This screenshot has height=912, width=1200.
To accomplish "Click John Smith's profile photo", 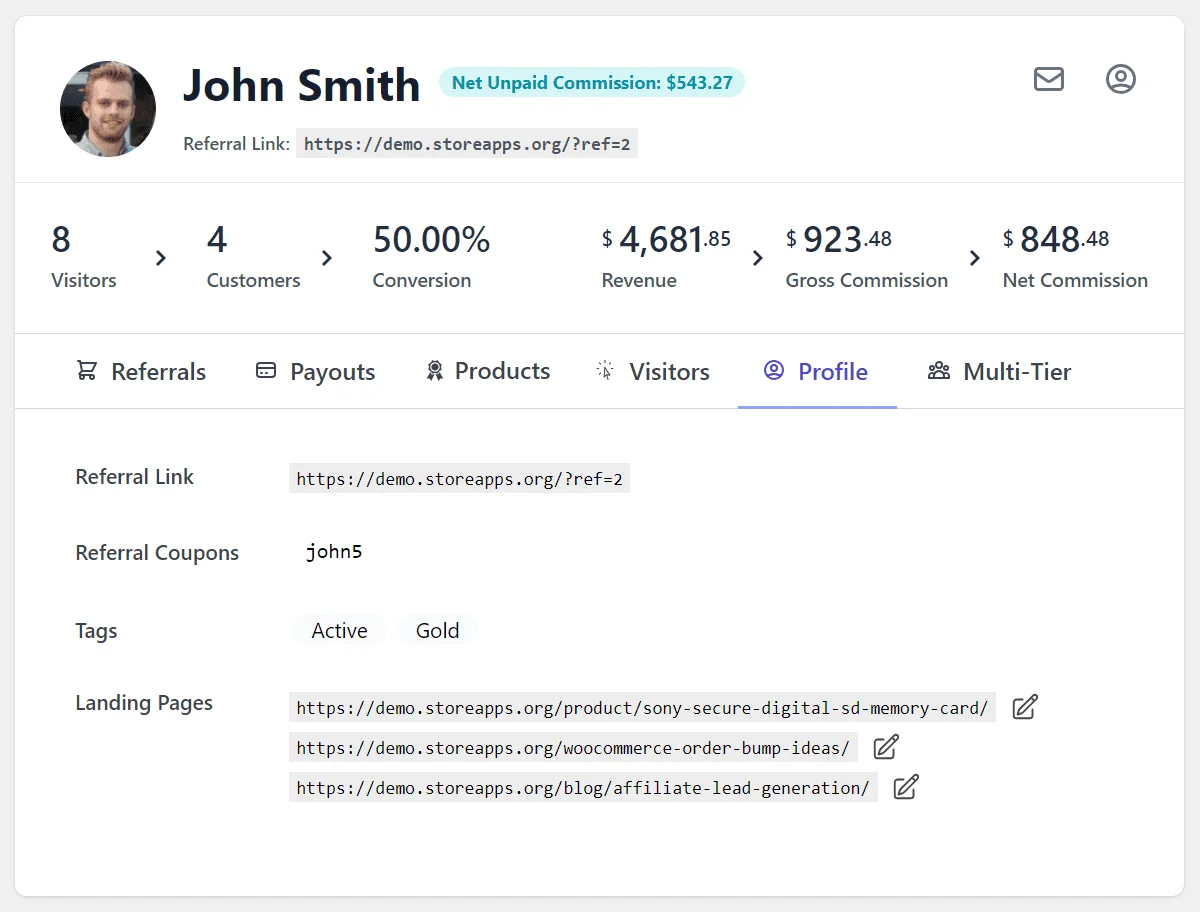I will (x=108, y=109).
